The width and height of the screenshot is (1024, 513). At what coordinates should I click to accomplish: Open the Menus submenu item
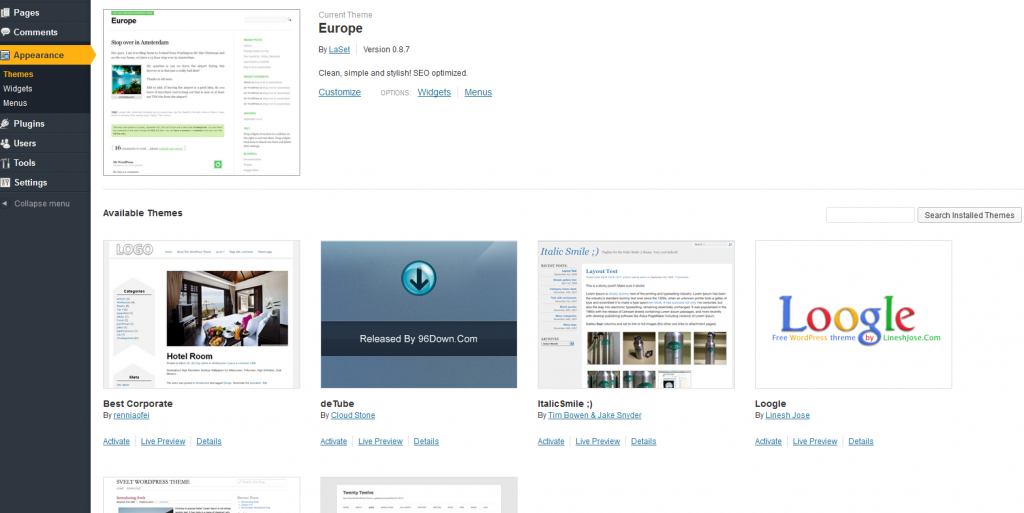click(15, 103)
